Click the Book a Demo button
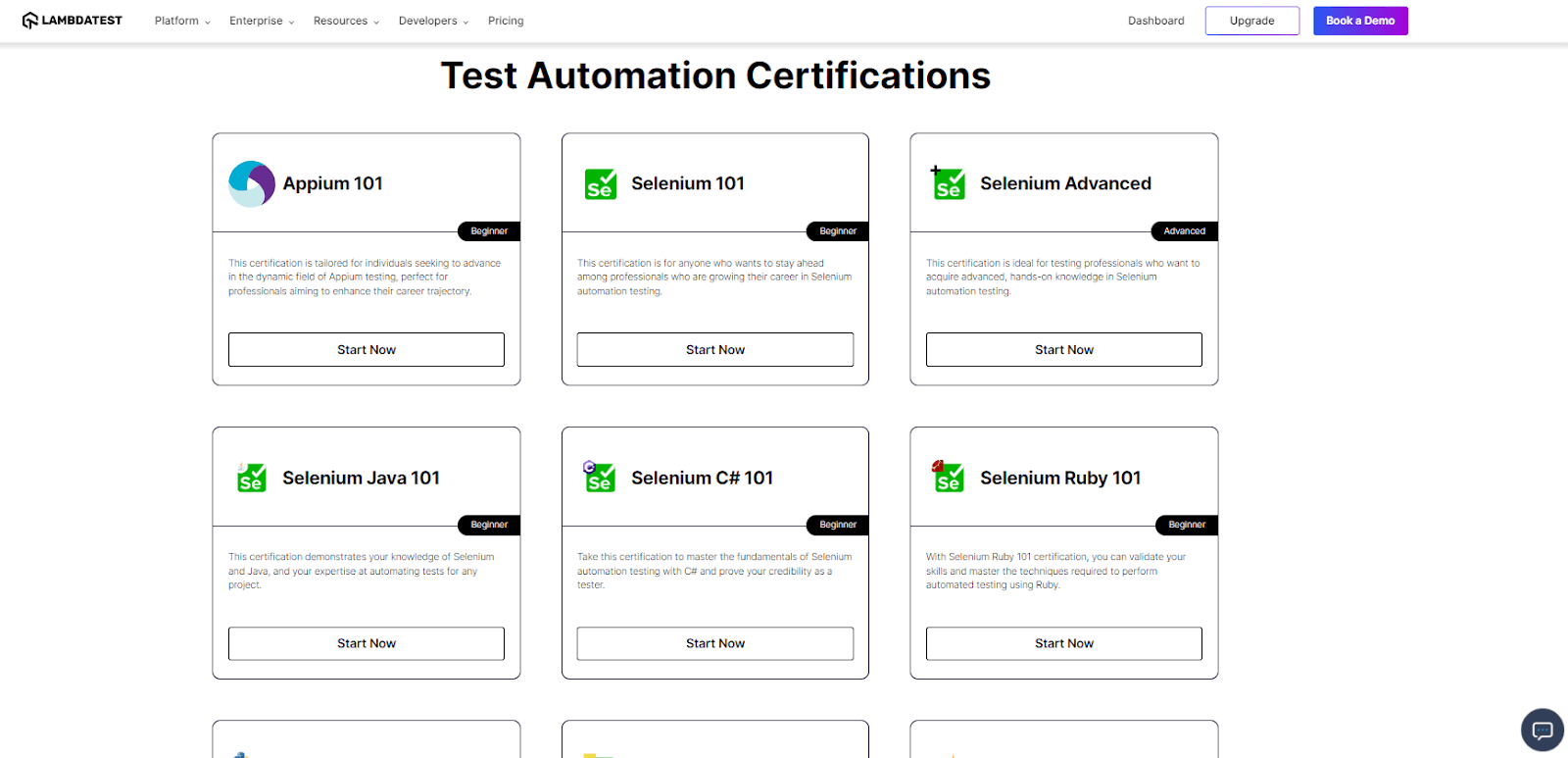The width and height of the screenshot is (1568, 758). click(1360, 21)
